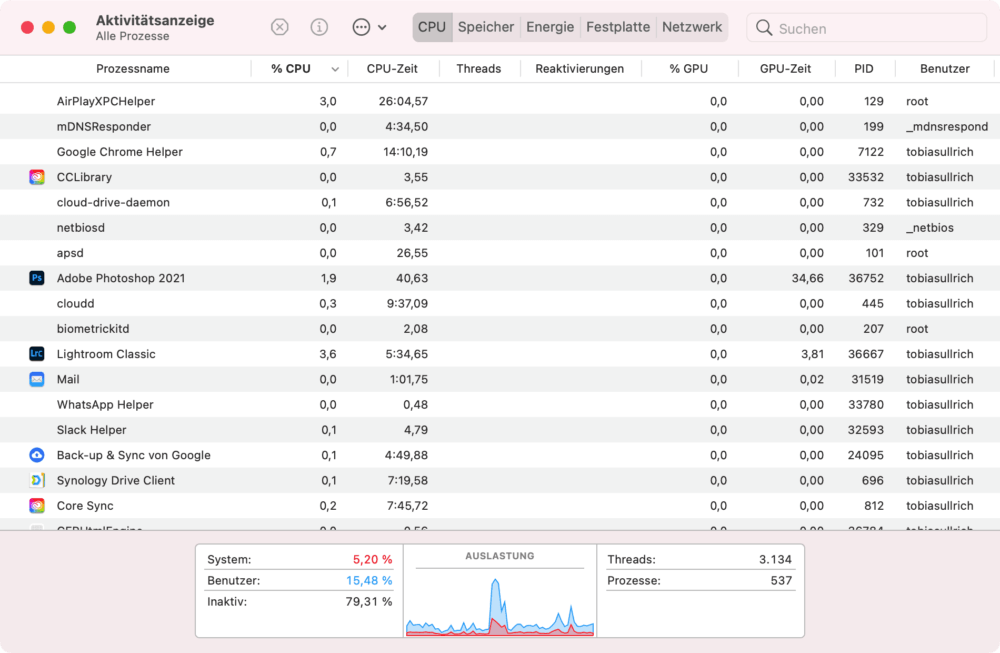
Task: Sort by the % CPU column header
Action: point(291,69)
